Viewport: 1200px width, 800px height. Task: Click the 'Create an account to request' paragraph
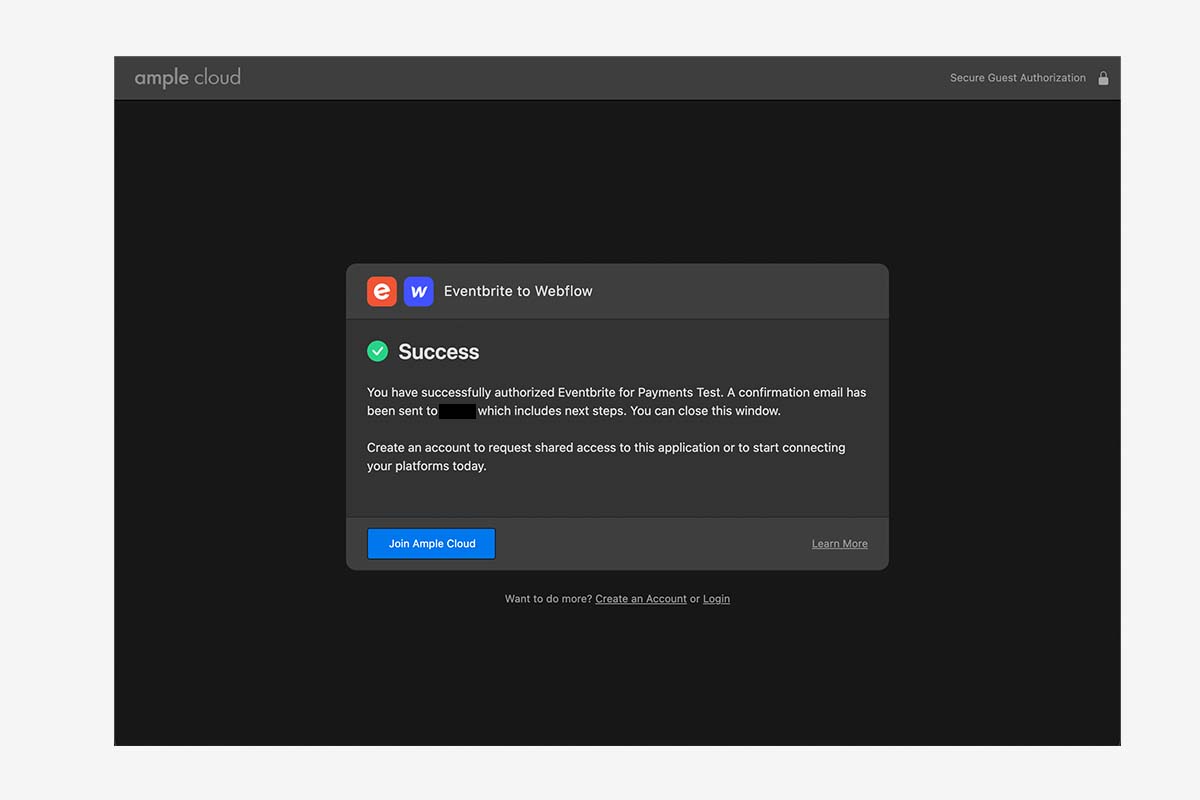tap(606, 457)
